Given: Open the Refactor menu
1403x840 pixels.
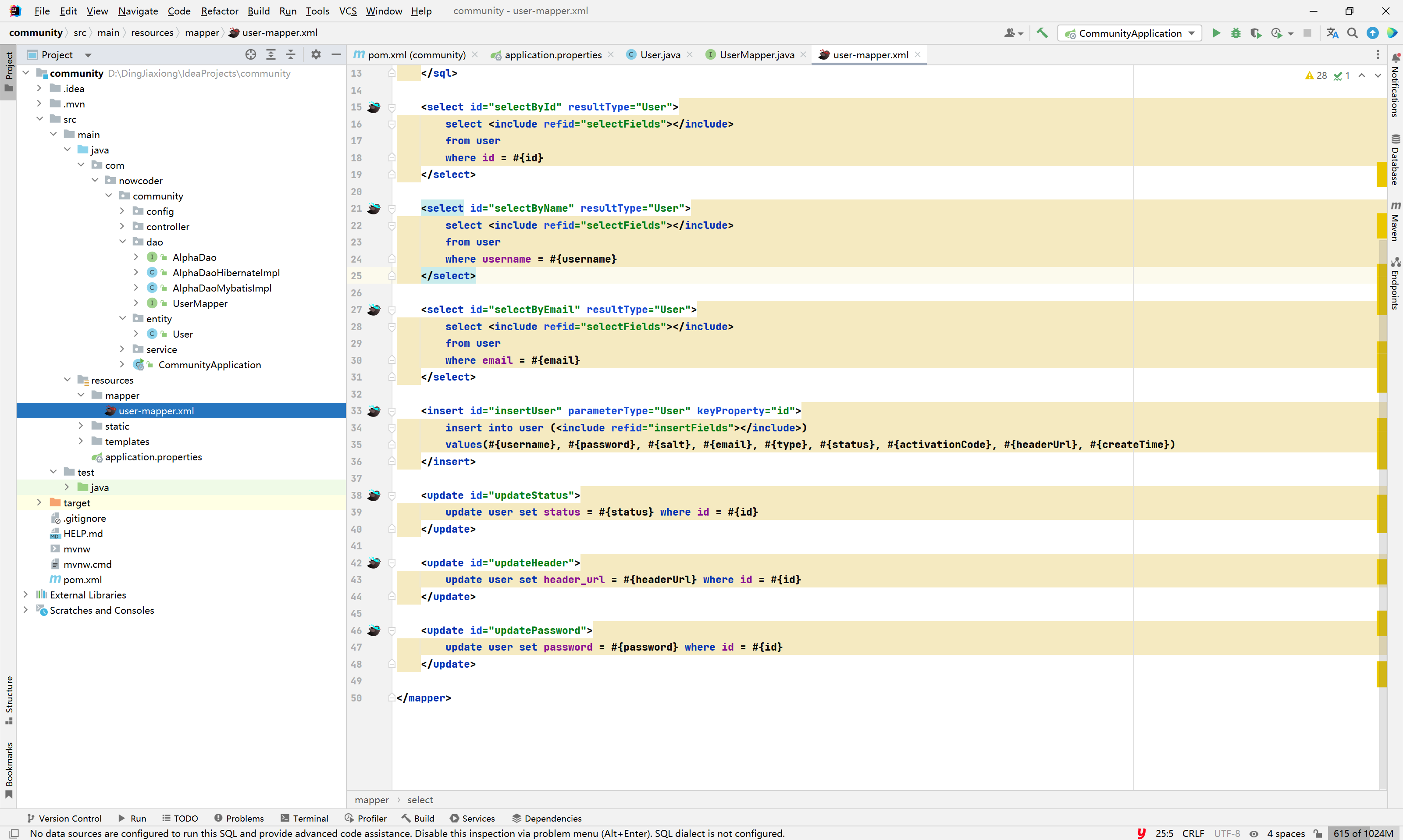Looking at the screenshot, I should (219, 11).
